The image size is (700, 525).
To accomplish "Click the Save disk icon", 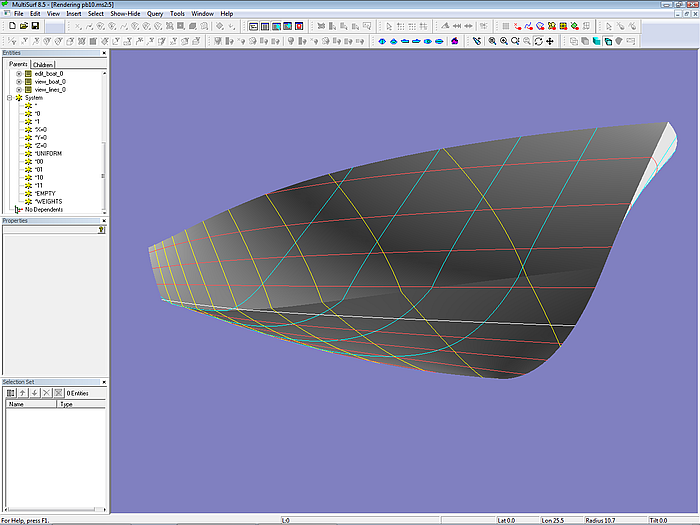I will click(35, 25).
